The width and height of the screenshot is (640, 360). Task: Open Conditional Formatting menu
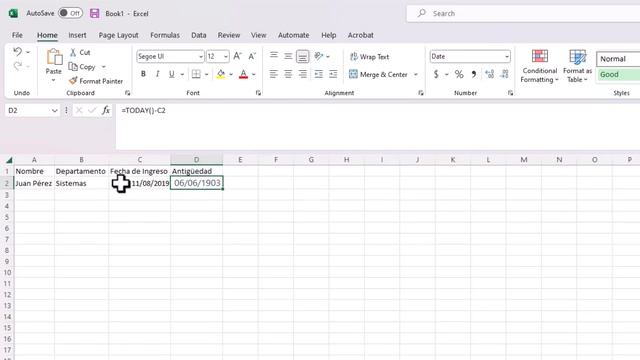[540, 66]
